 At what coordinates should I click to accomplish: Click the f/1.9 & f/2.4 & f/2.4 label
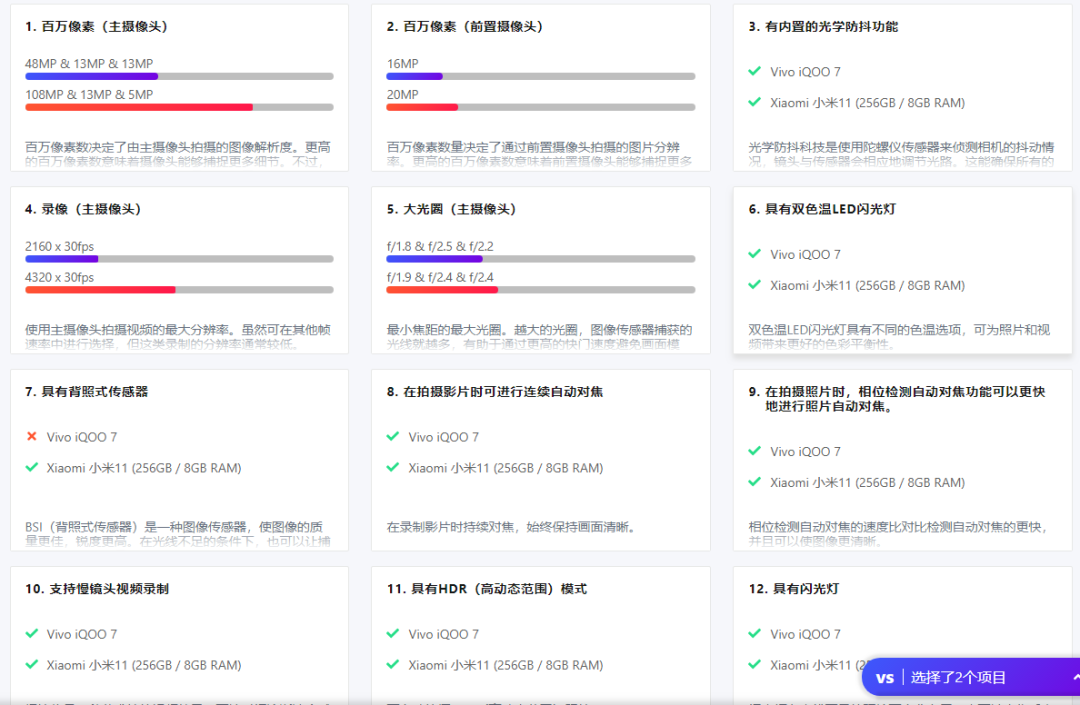pyautogui.click(x=440, y=277)
